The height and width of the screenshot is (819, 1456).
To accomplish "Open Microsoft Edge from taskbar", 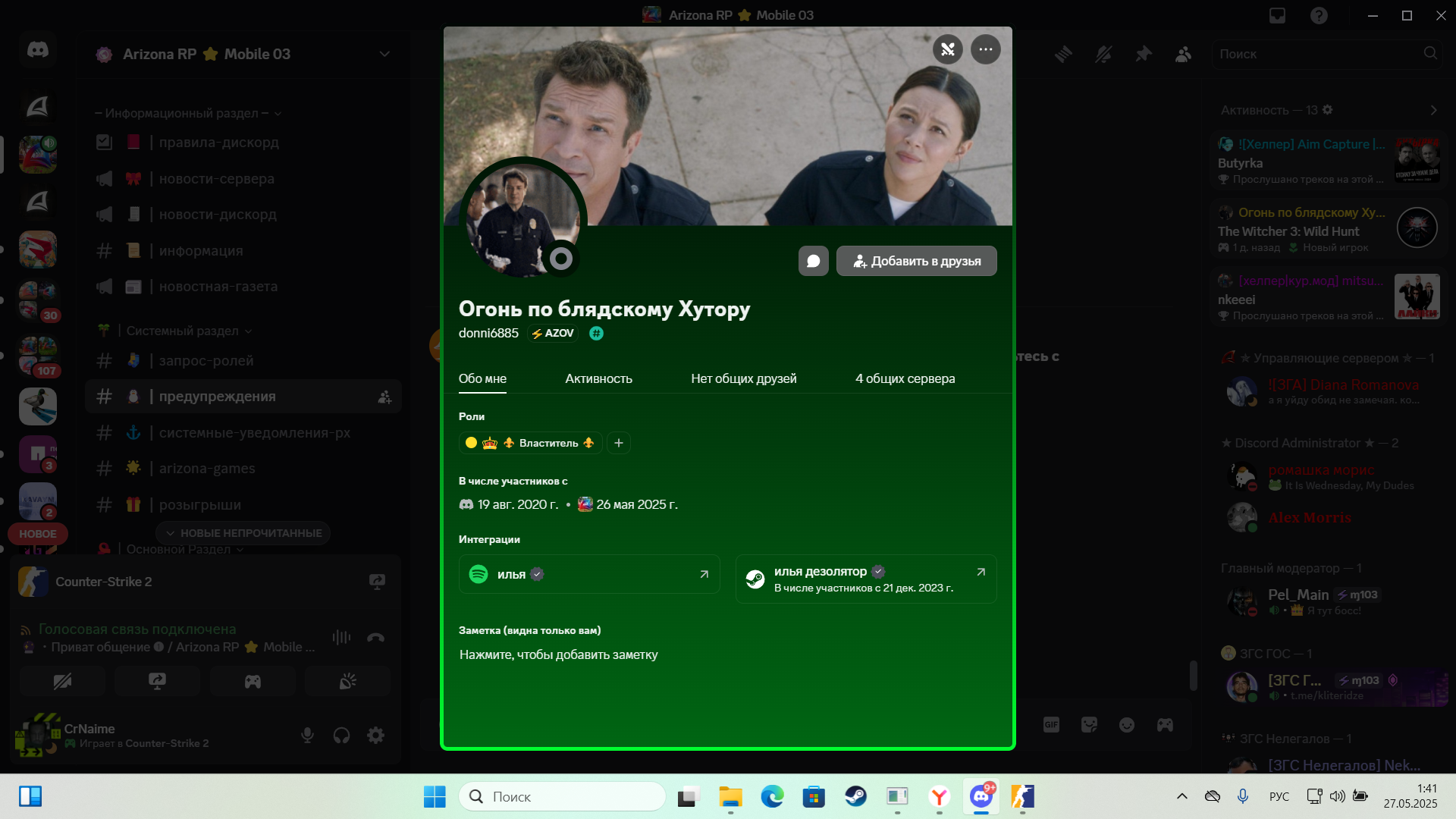I will coord(772,796).
